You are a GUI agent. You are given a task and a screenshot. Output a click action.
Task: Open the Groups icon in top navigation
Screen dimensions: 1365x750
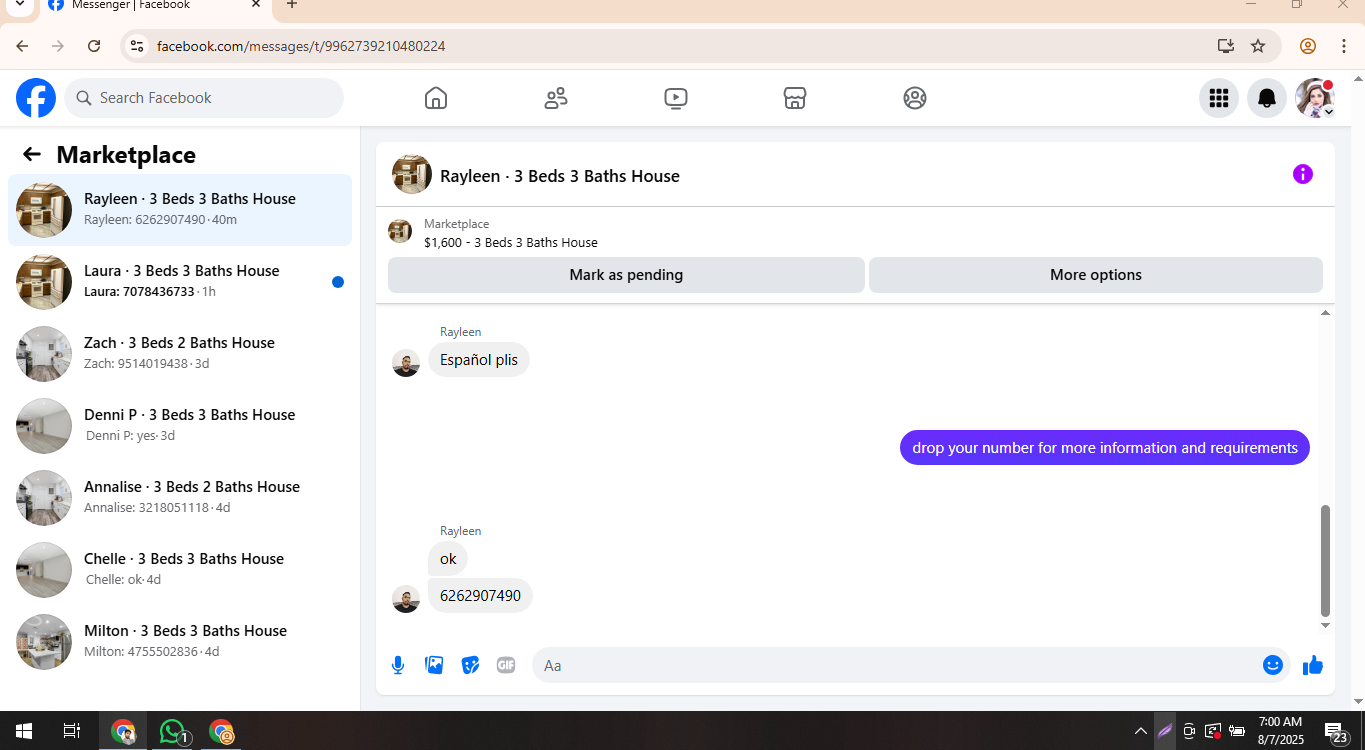[x=915, y=98]
